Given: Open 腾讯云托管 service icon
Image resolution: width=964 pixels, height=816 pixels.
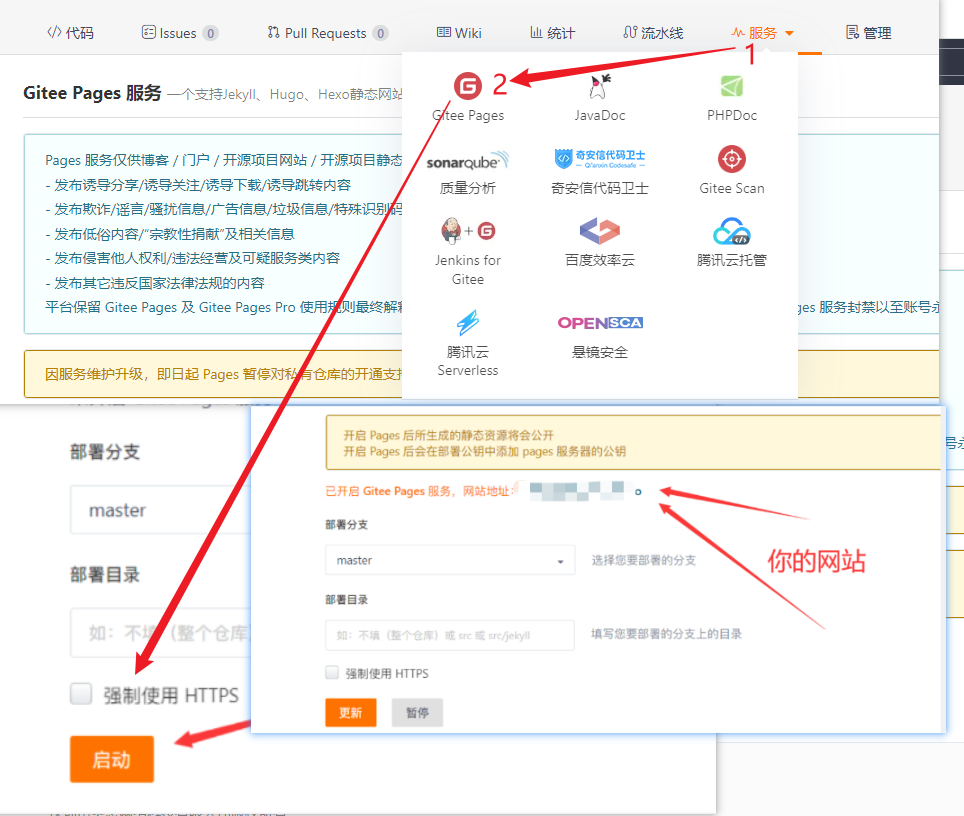Looking at the screenshot, I should (732, 231).
